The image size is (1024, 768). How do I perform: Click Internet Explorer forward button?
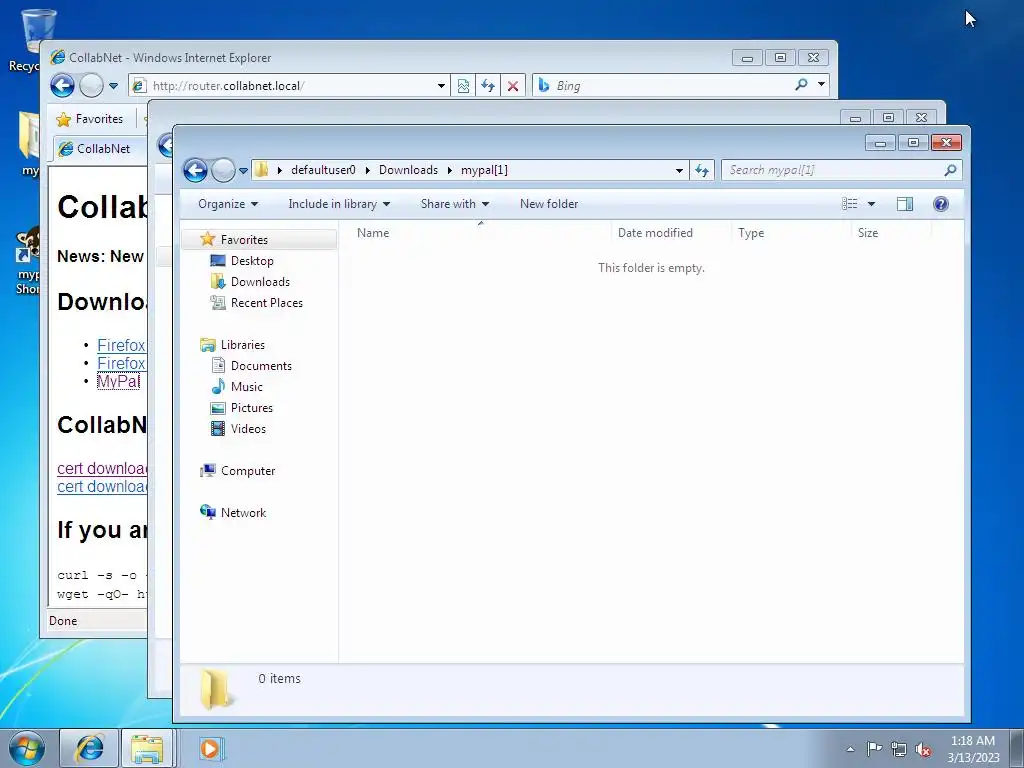tap(91, 86)
